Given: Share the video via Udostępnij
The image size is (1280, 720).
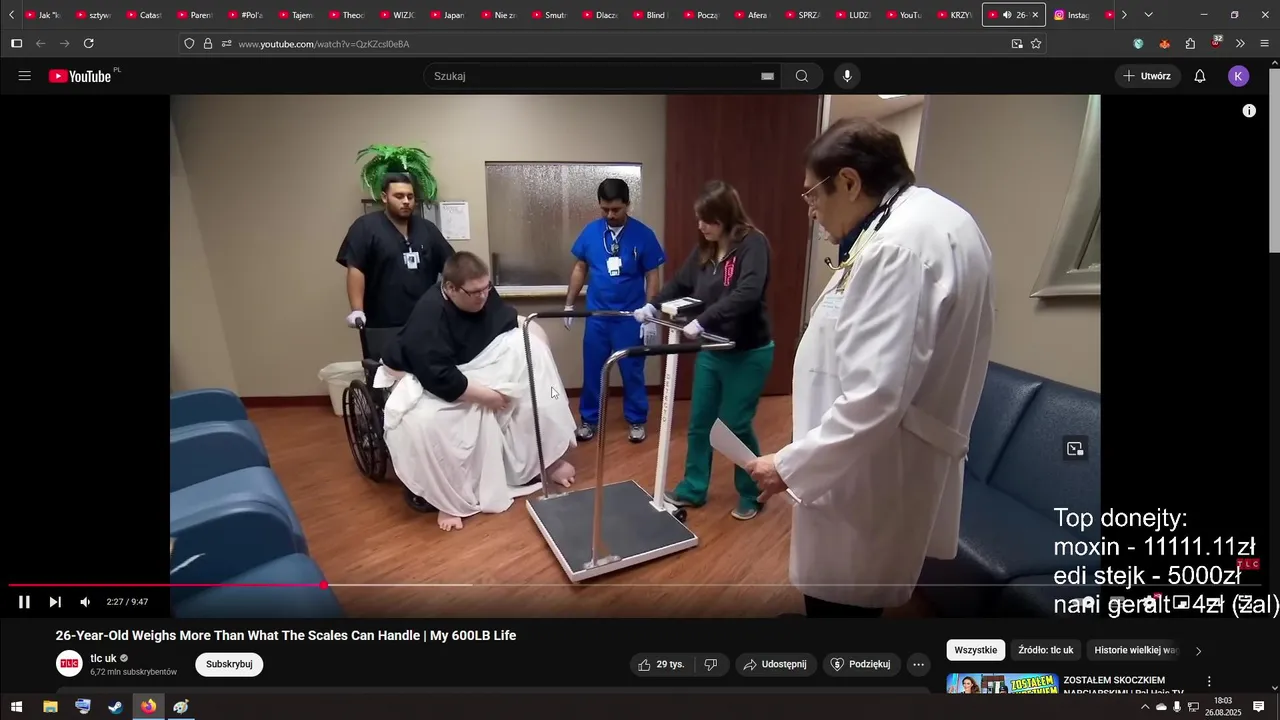Looking at the screenshot, I should pos(776,664).
